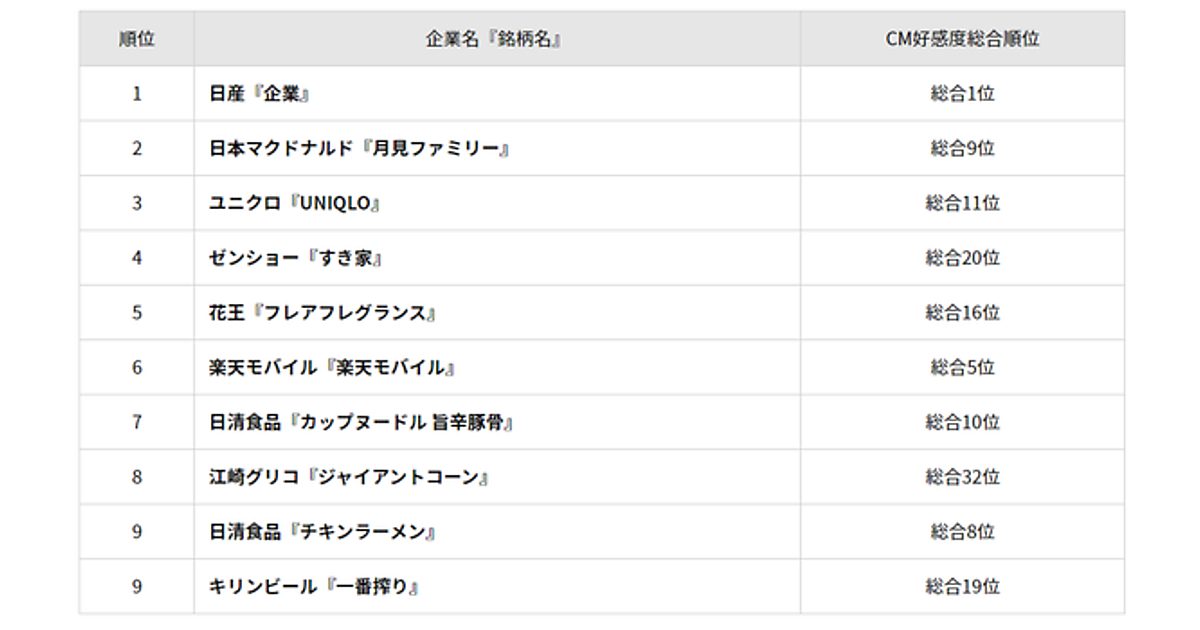The height and width of the screenshot is (630, 1200).
Task: Click the ゼンショー『すき家』 cell
Action: click(296, 258)
